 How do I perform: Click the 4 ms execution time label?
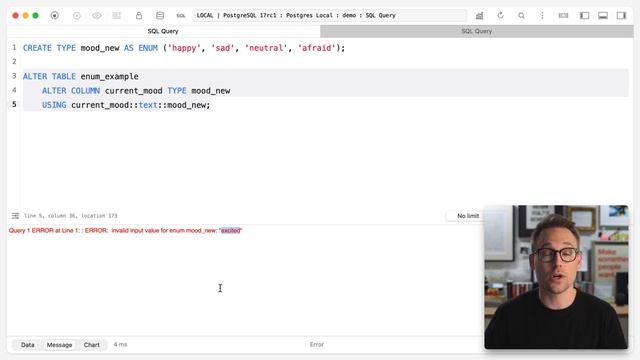(120, 344)
